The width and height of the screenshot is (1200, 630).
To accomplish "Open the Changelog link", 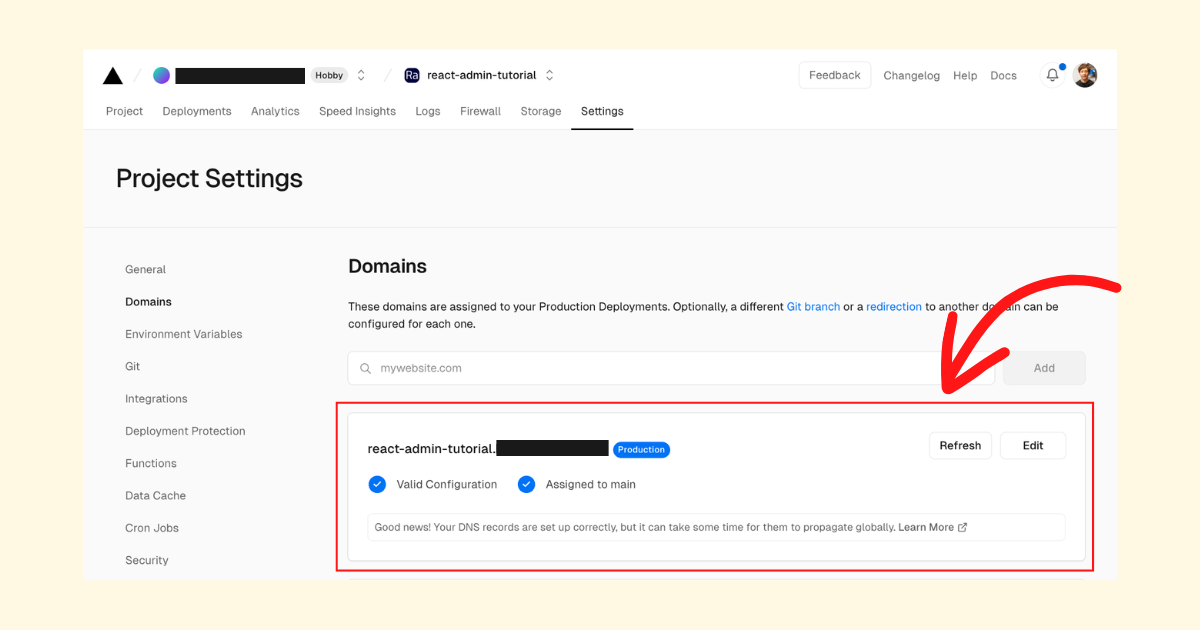I will [911, 76].
